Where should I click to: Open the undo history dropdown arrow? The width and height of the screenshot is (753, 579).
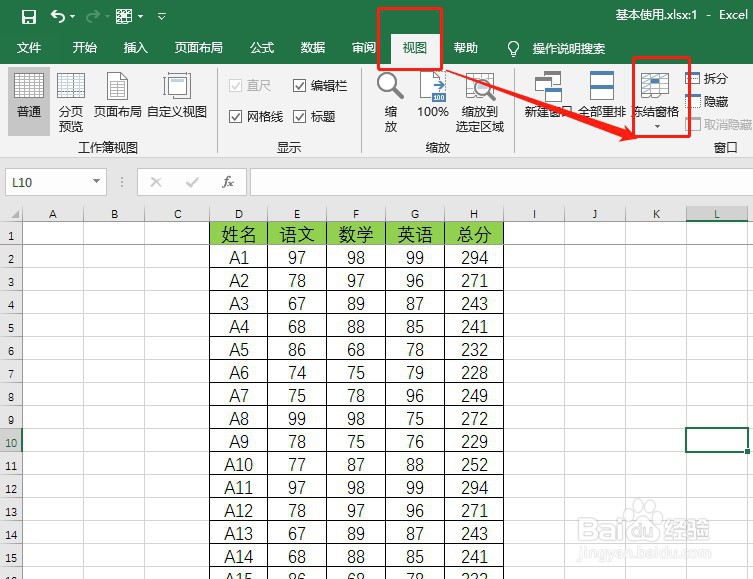73,17
